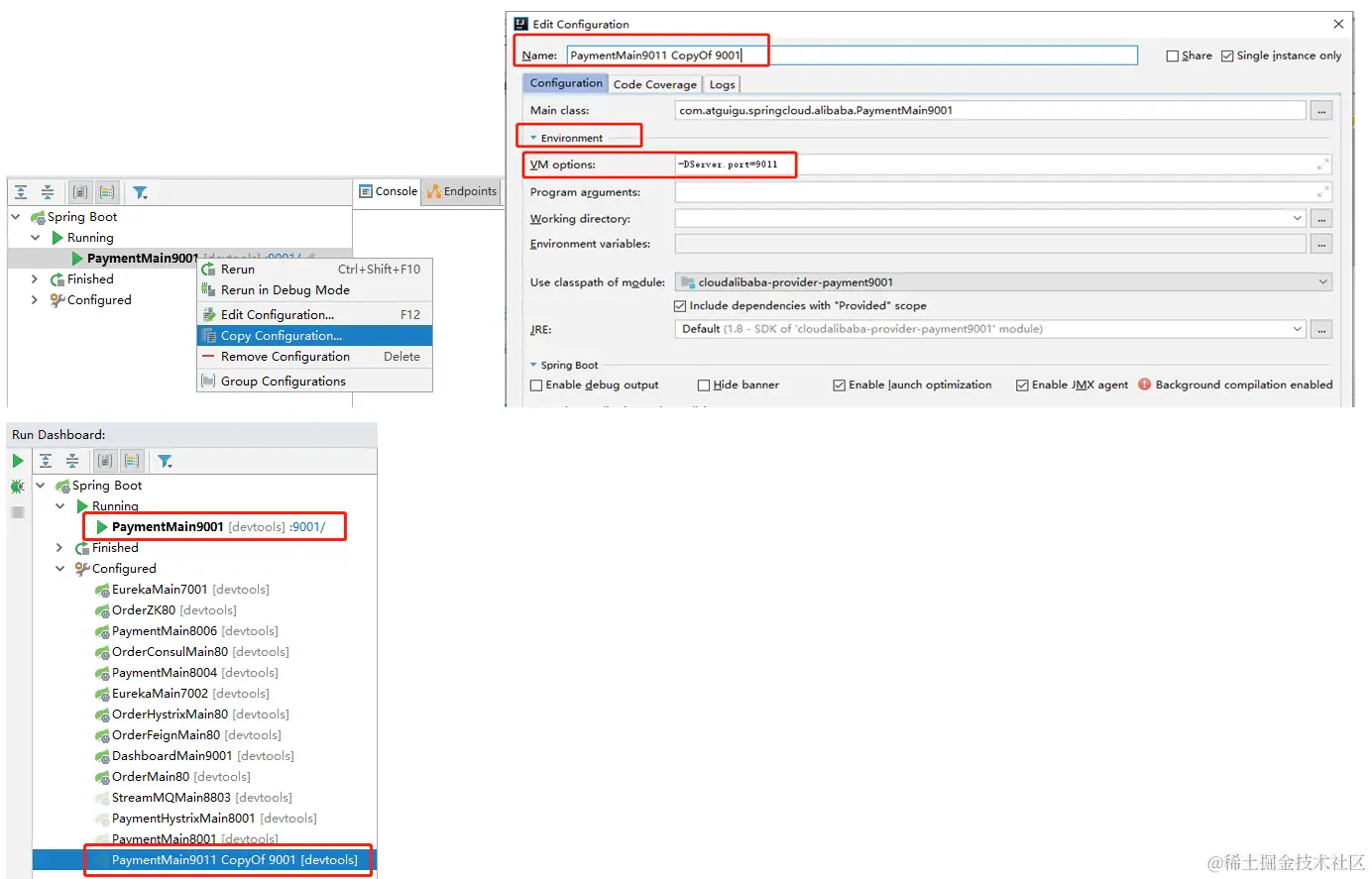
Task: Select Rerun from context menu
Action: coord(314,270)
